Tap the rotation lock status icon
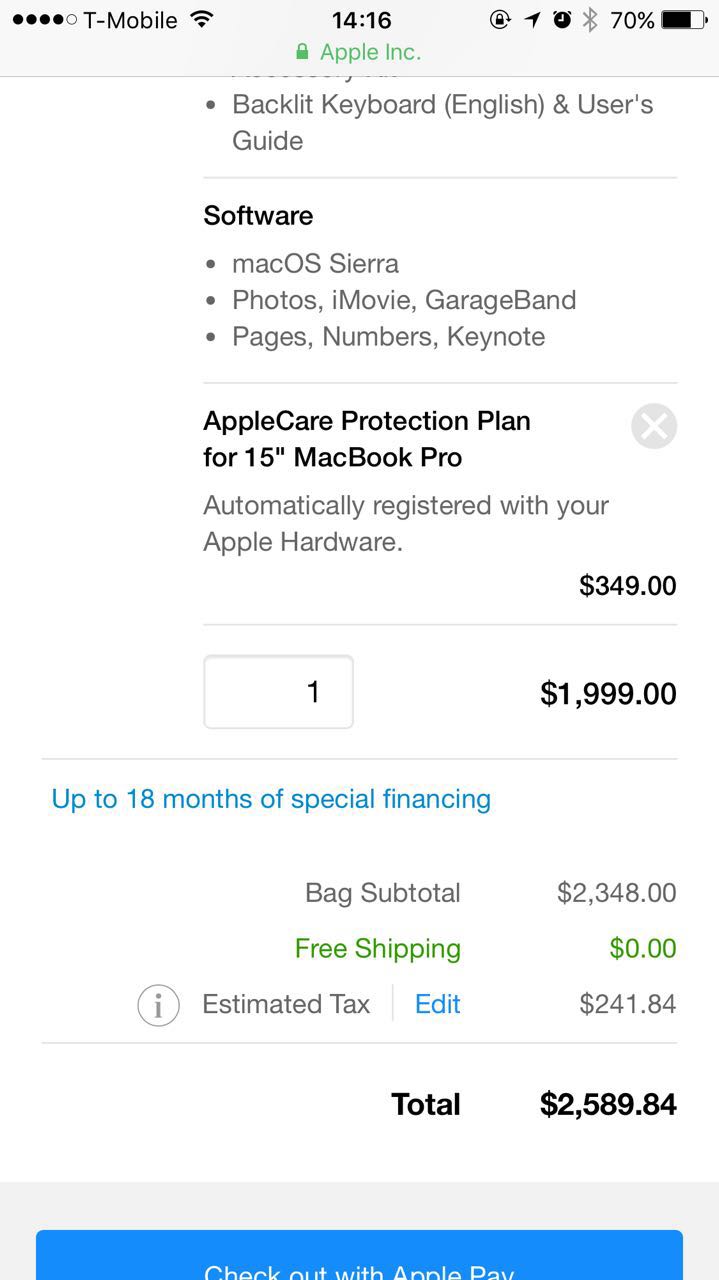The image size is (719, 1280). 500,20
